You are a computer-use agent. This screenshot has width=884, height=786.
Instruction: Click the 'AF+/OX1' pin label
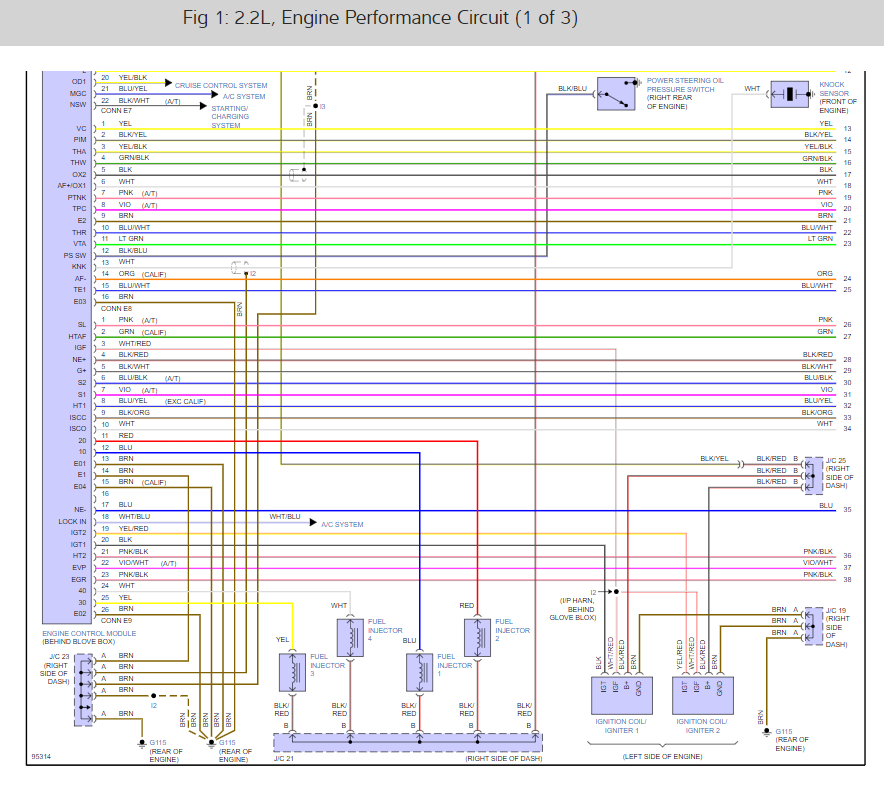[72, 186]
